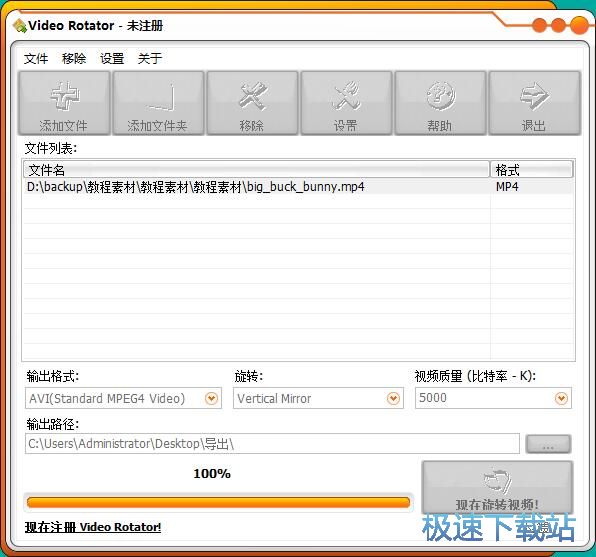Viewport: 596px width, 557px height.
Task: Open the 关于 menu
Action: tap(150, 59)
